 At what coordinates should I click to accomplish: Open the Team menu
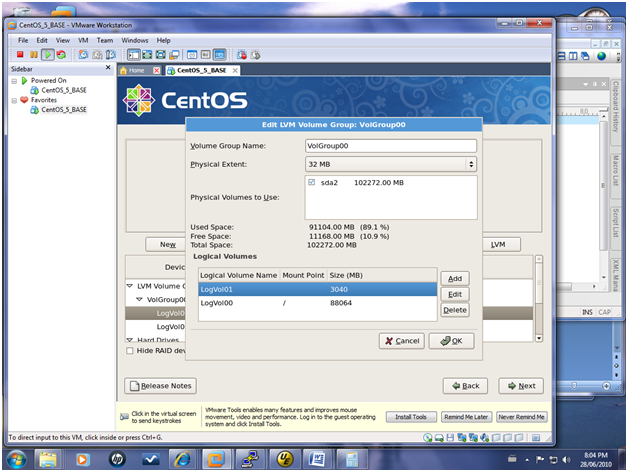pos(105,40)
